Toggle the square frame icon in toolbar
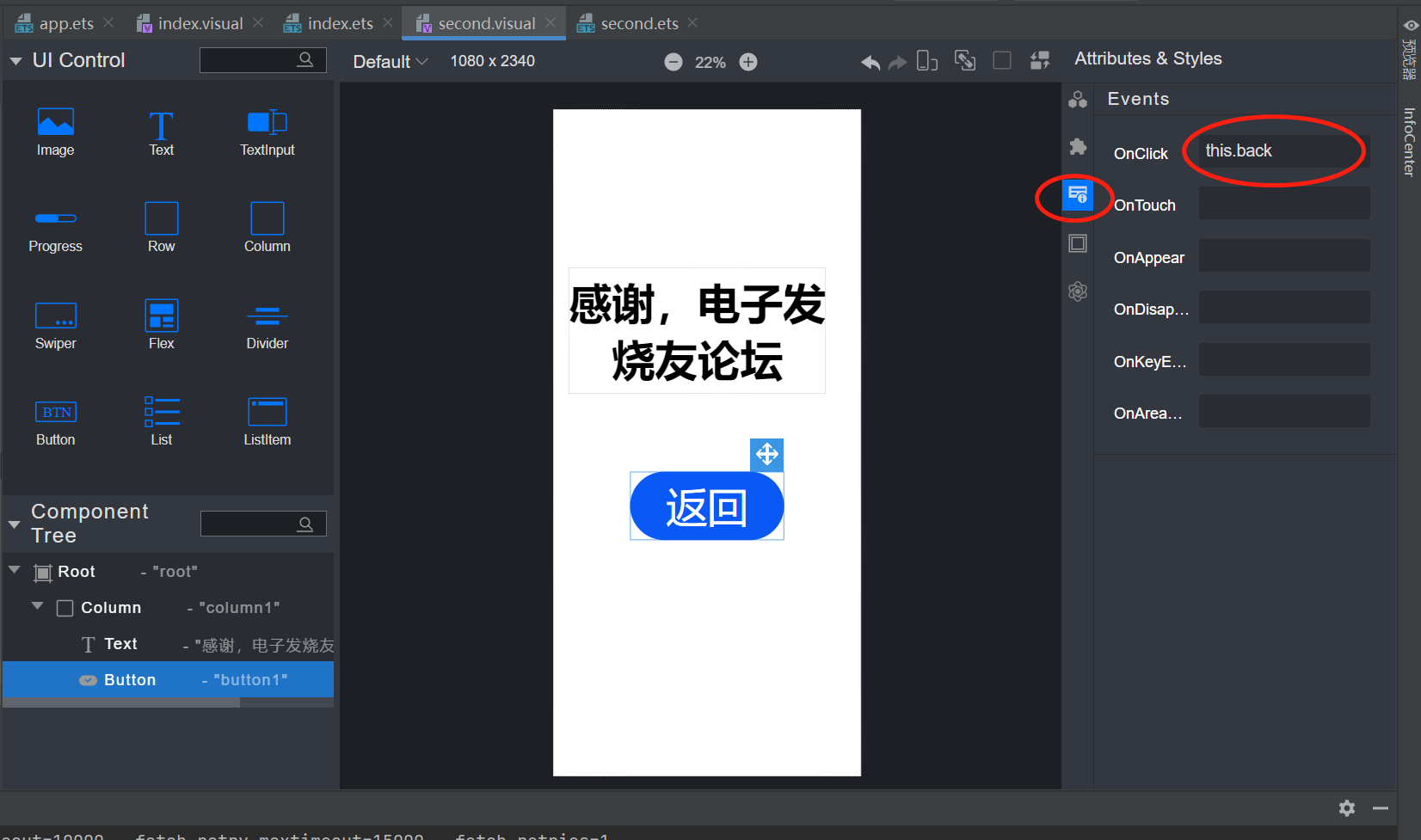The width and height of the screenshot is (1421, 840). 1002,60
